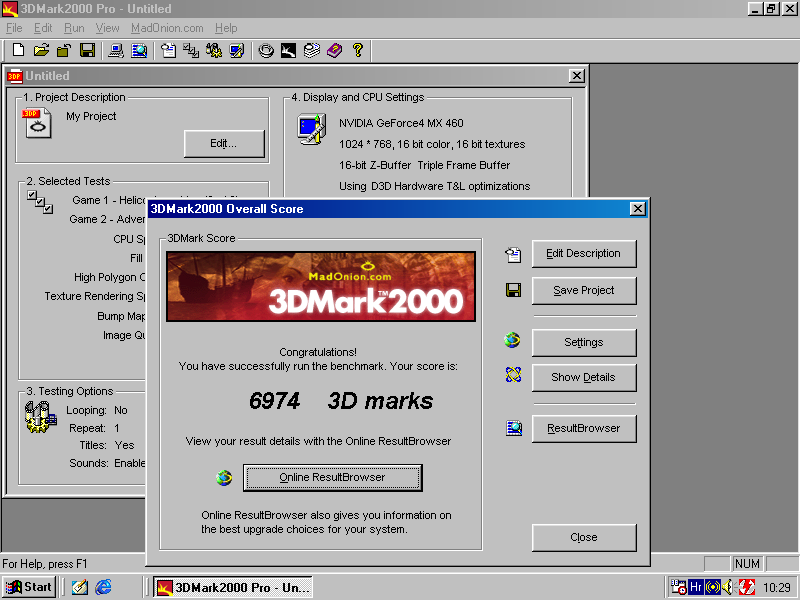Click the '6974' score value
Screen dimensions: 800x600
274,401
